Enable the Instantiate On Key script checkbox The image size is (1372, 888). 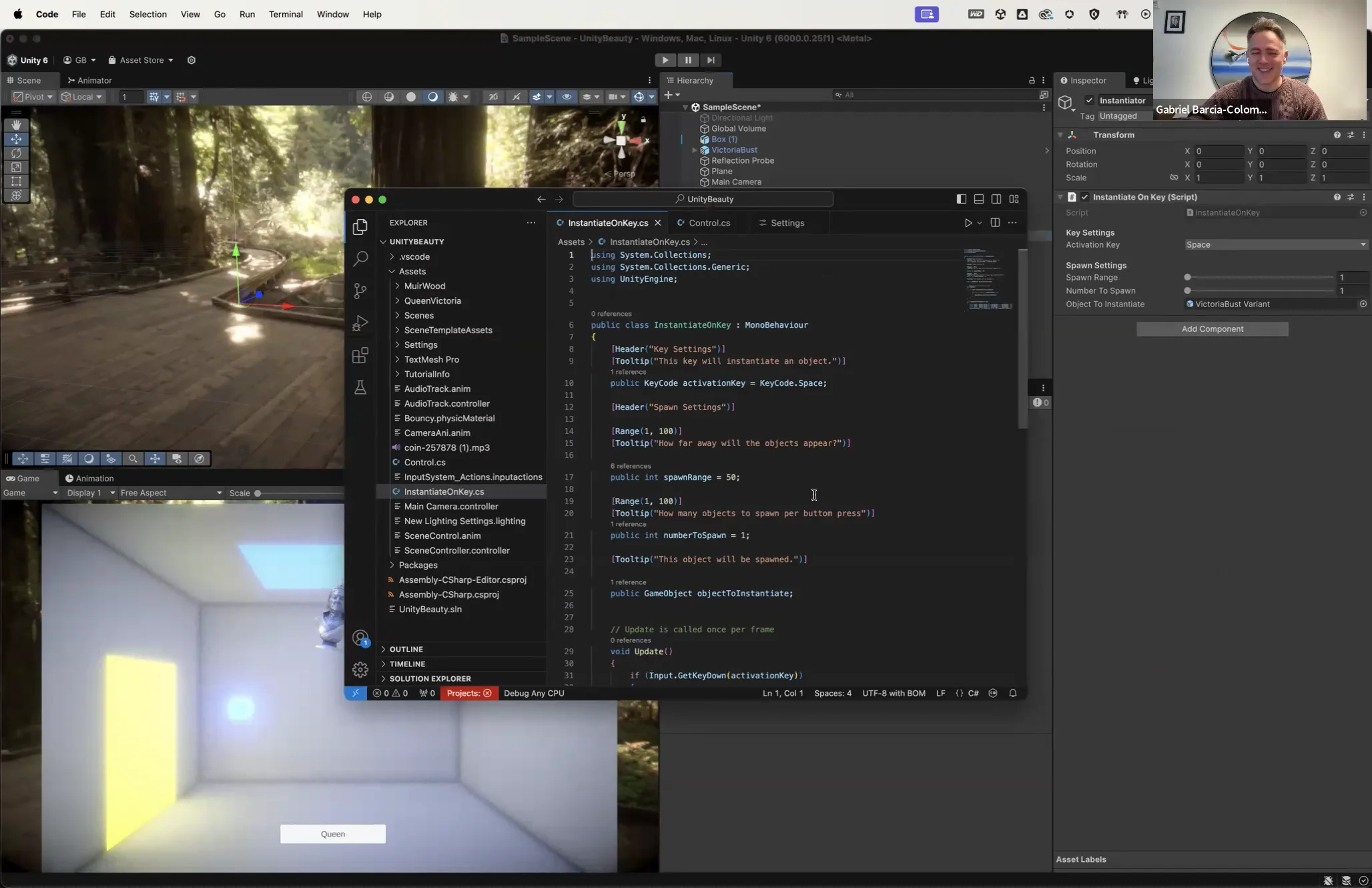(1085, 197)
